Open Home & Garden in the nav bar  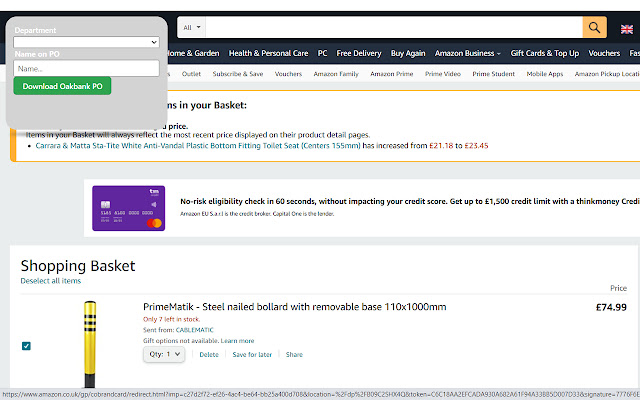(x=193, y=53)
